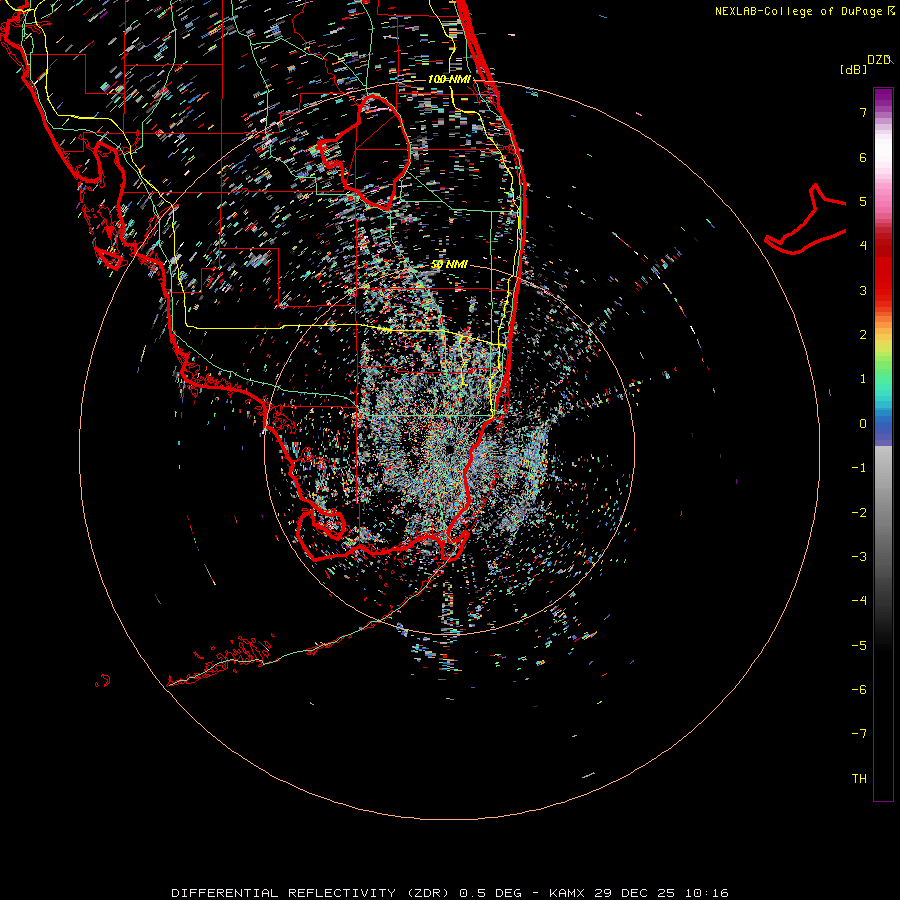Click the NEXLAB-College of DuPage label
Viewport: 900px width, 900px height.
tap(807, 11)
